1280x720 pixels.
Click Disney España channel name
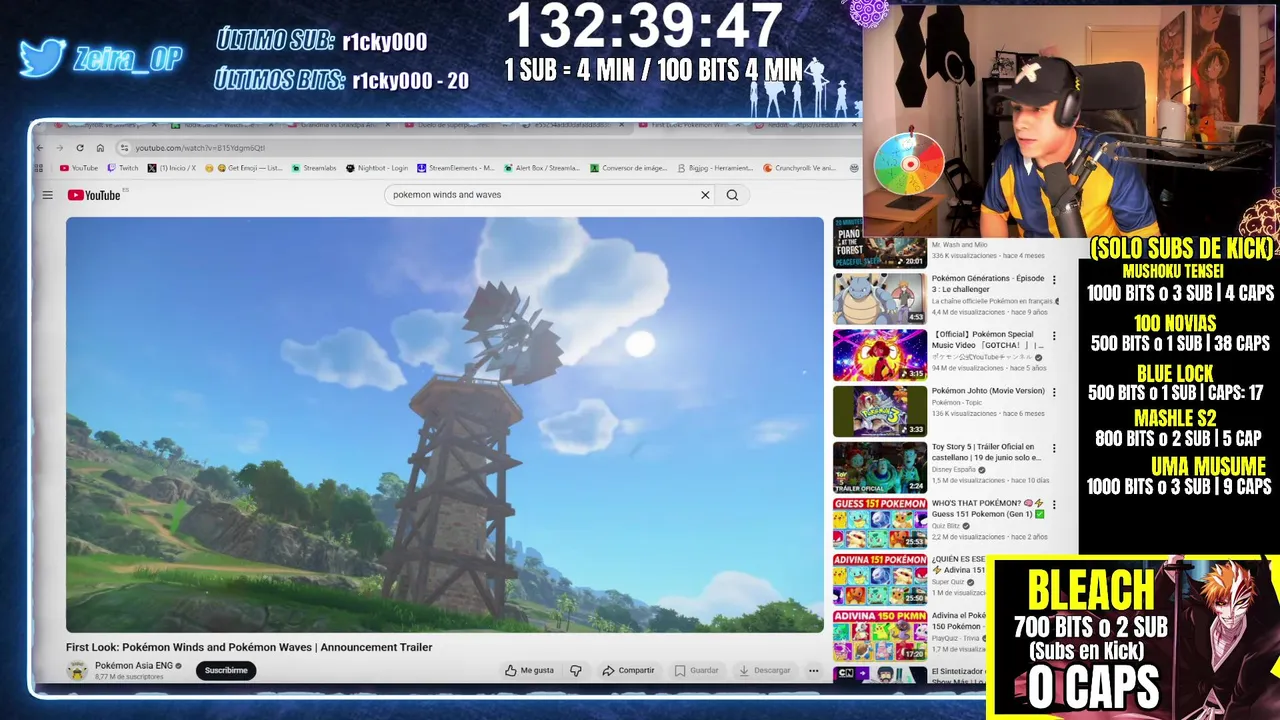click(x=954, y=470)
